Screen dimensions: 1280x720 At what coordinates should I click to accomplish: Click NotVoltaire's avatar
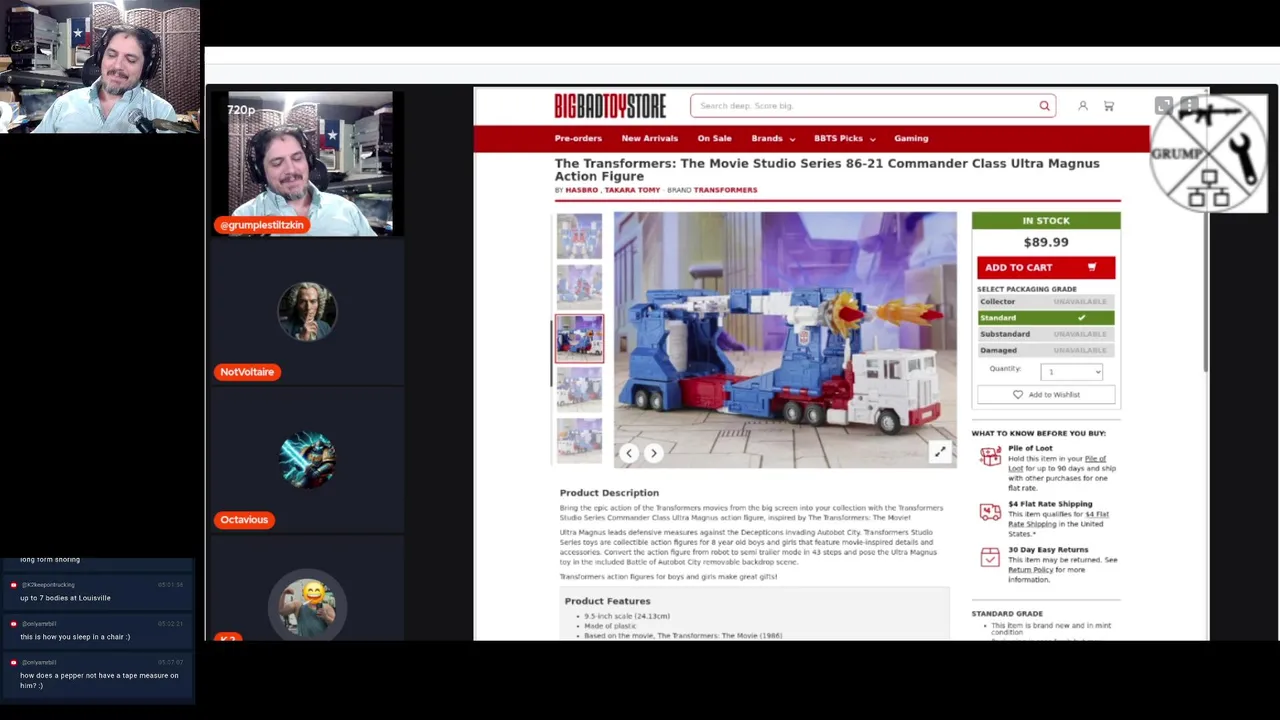(x=307, y=312)
